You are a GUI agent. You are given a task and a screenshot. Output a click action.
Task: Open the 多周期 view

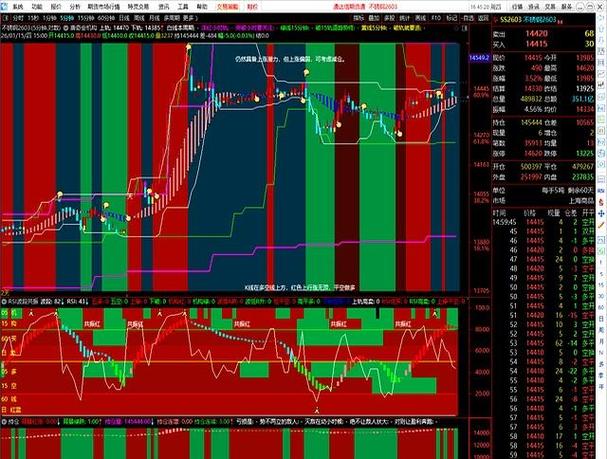[171, 18]
